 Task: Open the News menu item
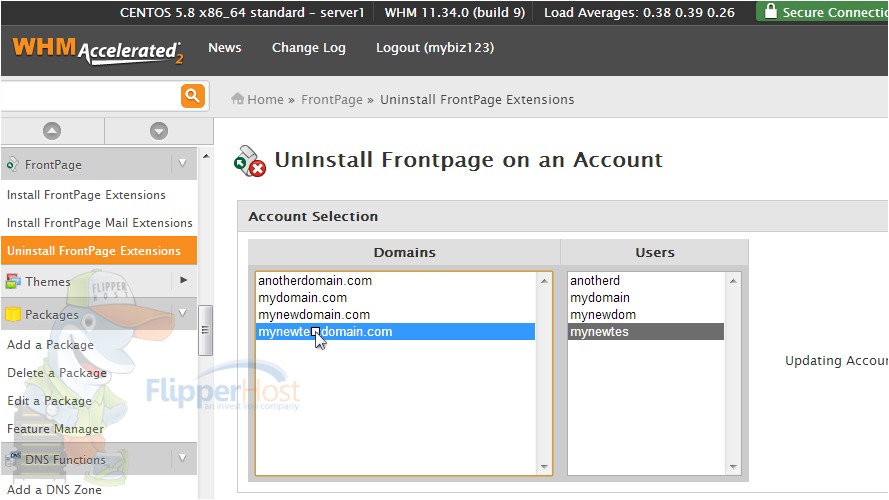click(x=225, y=48)
